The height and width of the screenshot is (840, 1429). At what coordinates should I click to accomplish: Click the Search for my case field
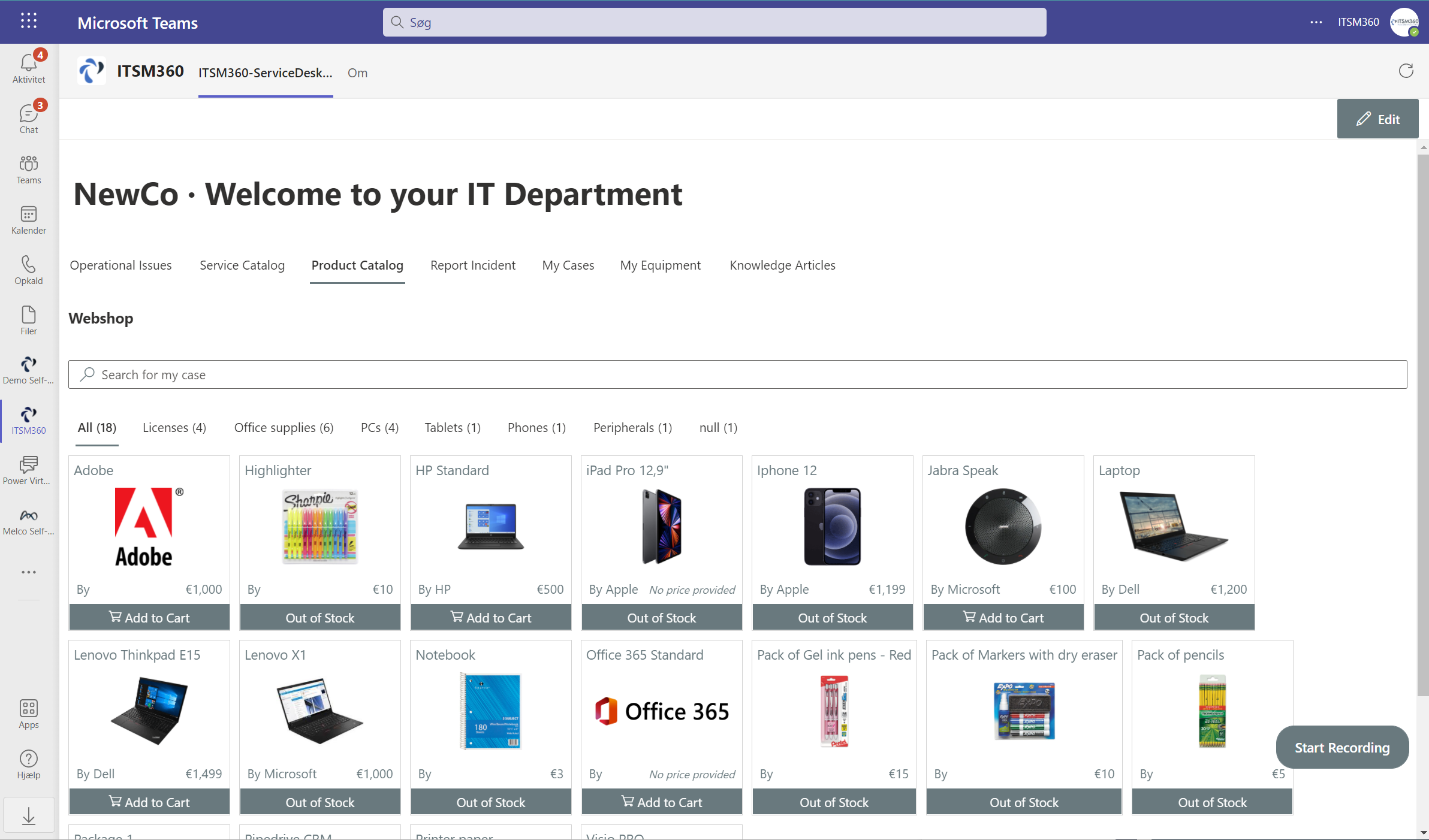pos(737,374)
